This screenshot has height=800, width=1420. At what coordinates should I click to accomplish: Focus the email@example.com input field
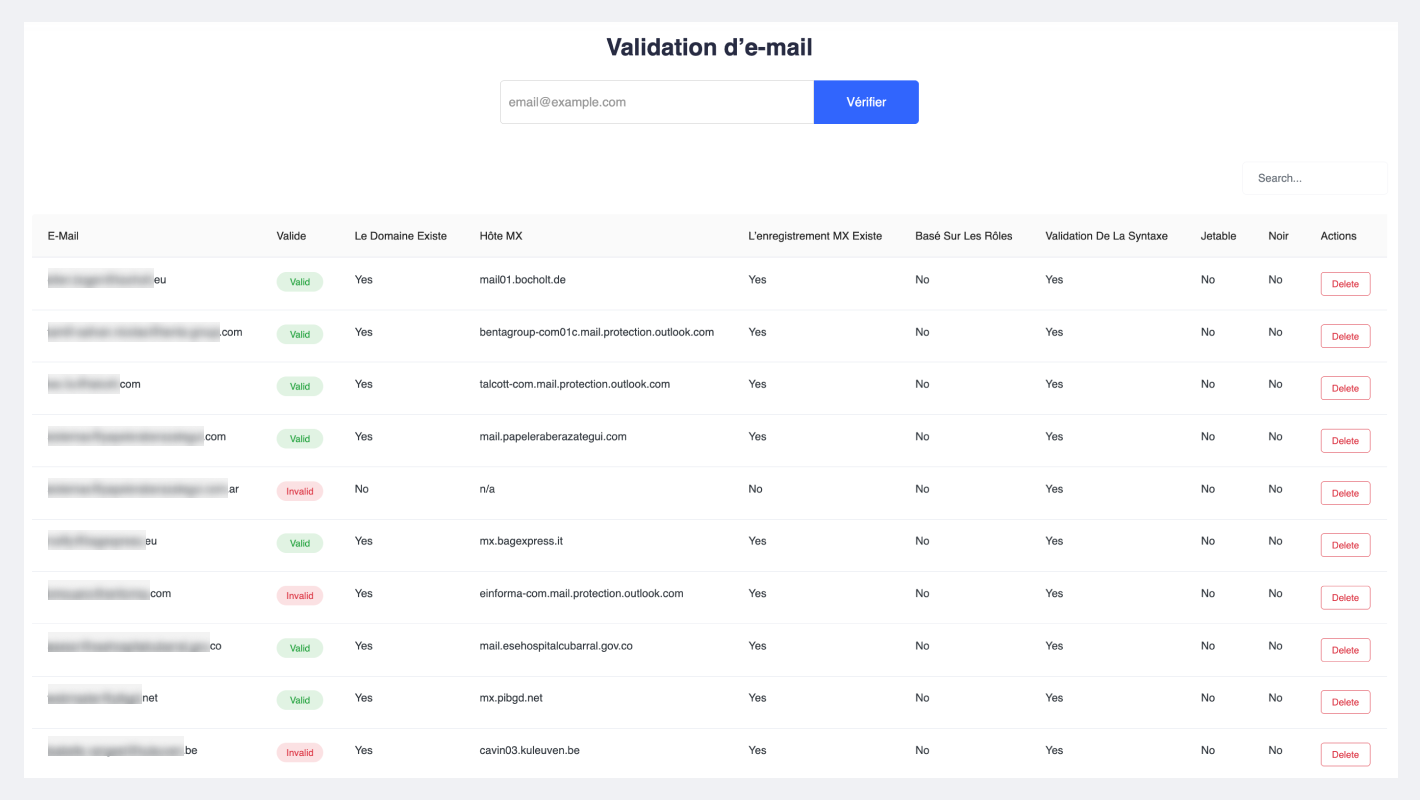click(657, 102)
